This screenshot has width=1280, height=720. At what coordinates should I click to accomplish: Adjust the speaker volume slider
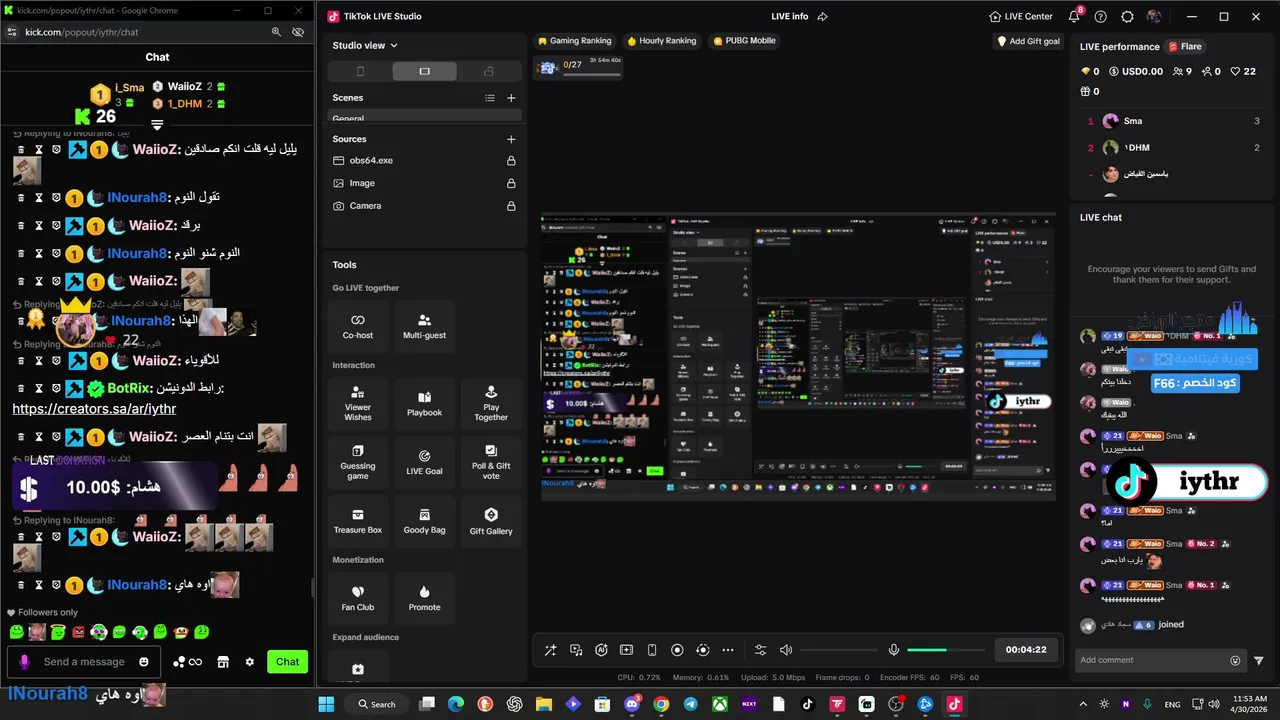click(x=838, y=650)
